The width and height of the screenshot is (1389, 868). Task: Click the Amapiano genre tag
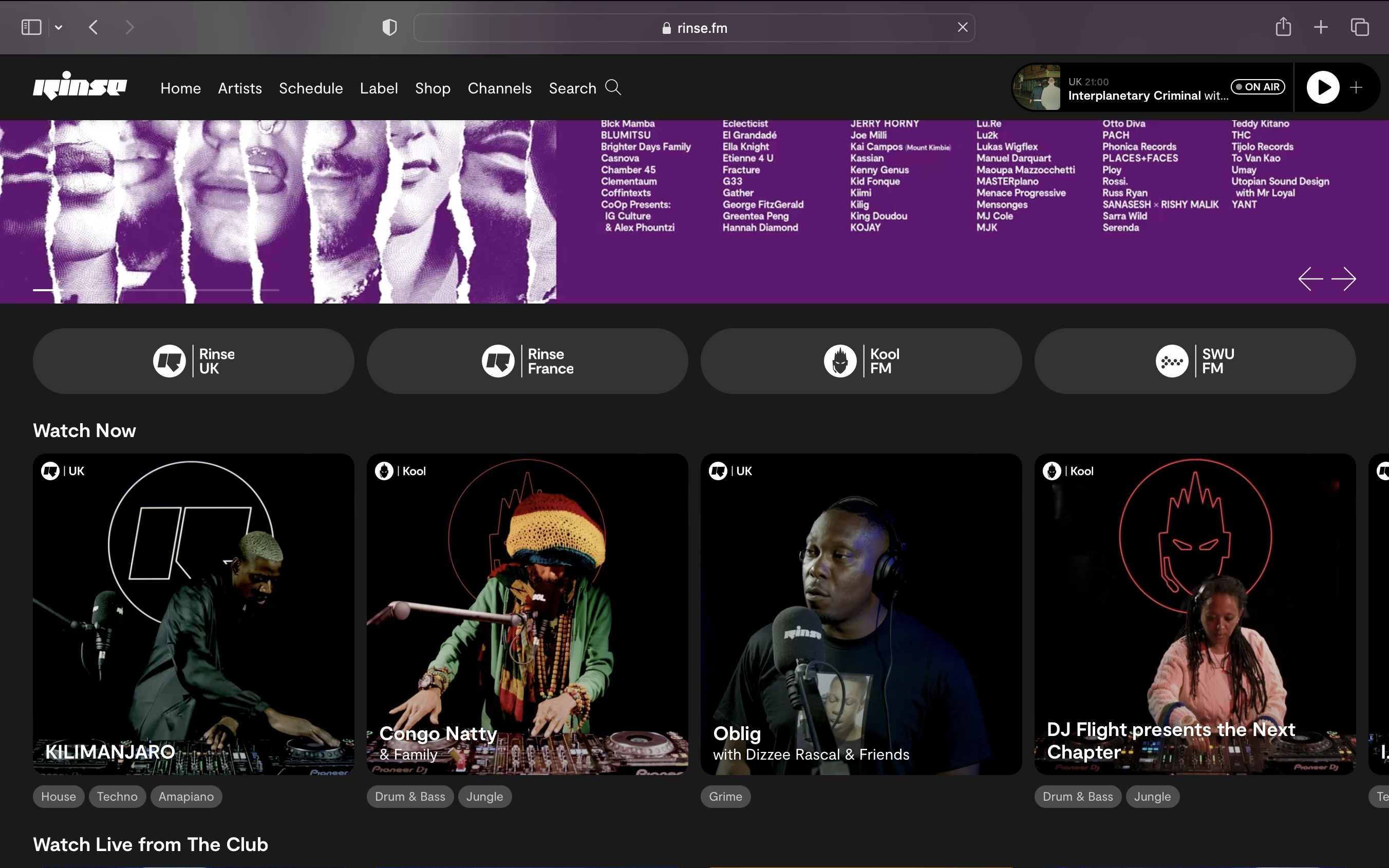186,797
